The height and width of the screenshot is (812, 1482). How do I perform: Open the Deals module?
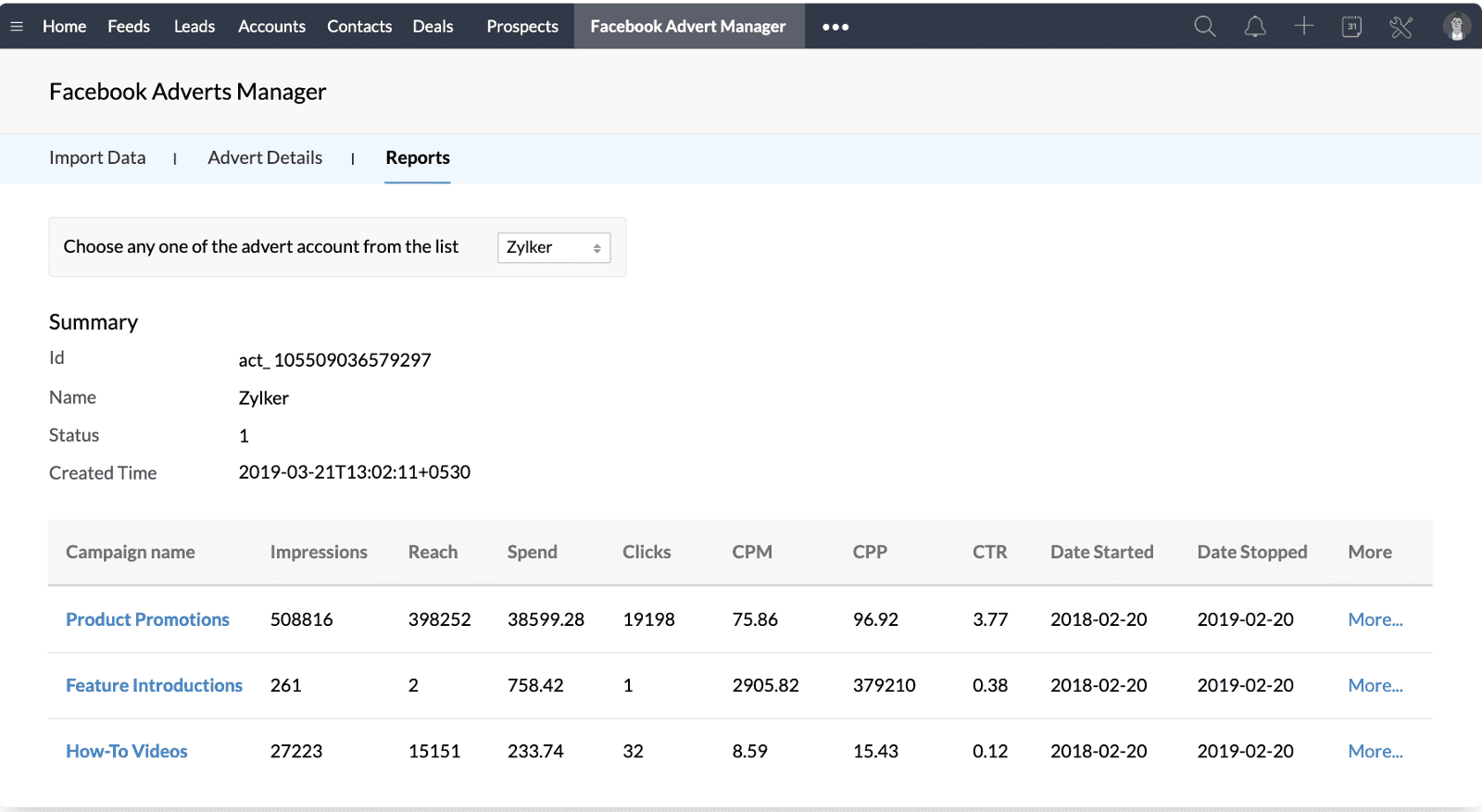pyautogui.click(x=433, y=27)
